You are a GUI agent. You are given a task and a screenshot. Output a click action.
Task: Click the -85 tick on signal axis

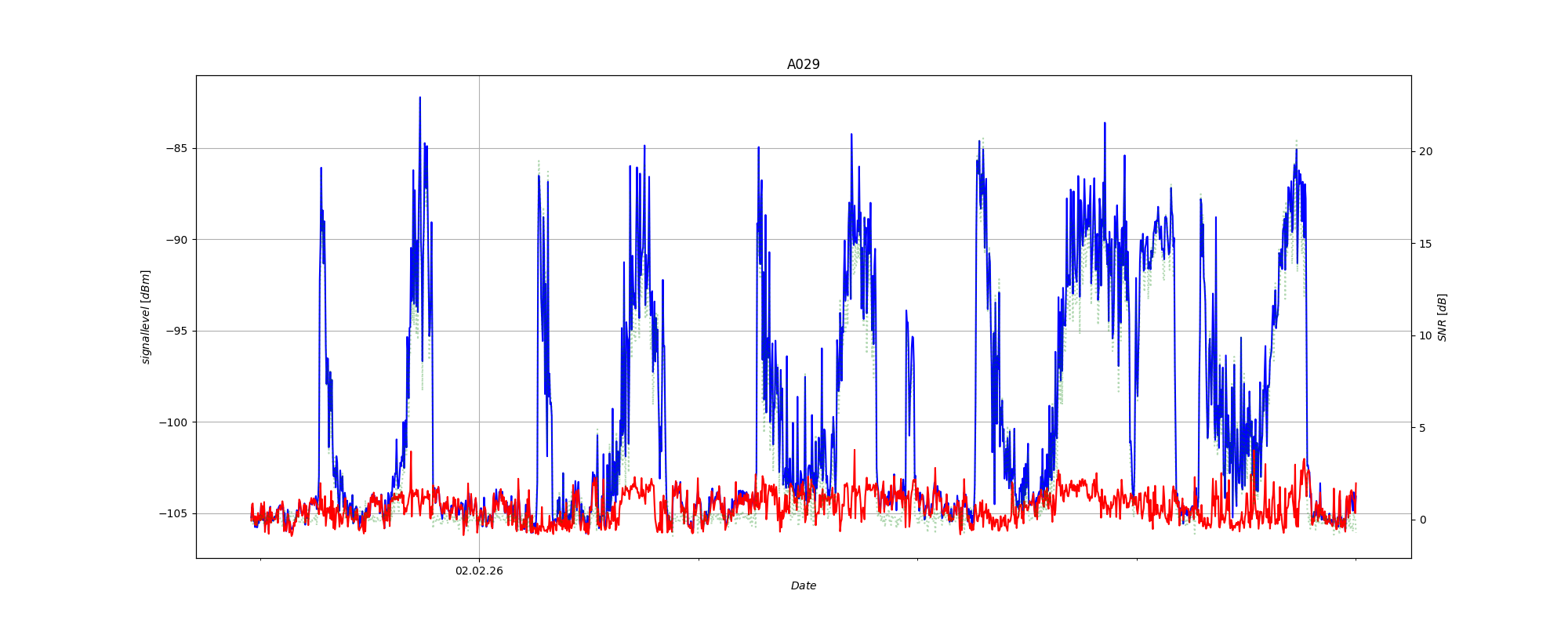[x=176, y=148]
